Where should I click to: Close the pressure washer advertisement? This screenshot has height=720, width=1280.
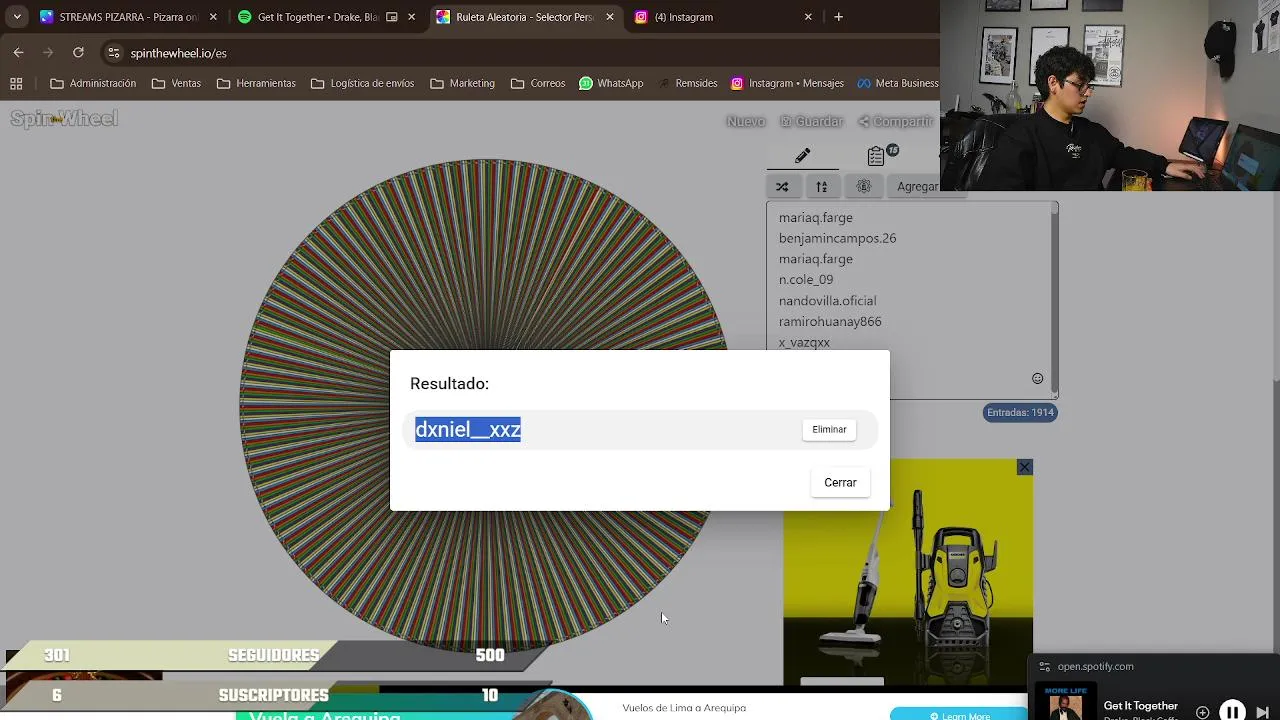coord(1024,467)
